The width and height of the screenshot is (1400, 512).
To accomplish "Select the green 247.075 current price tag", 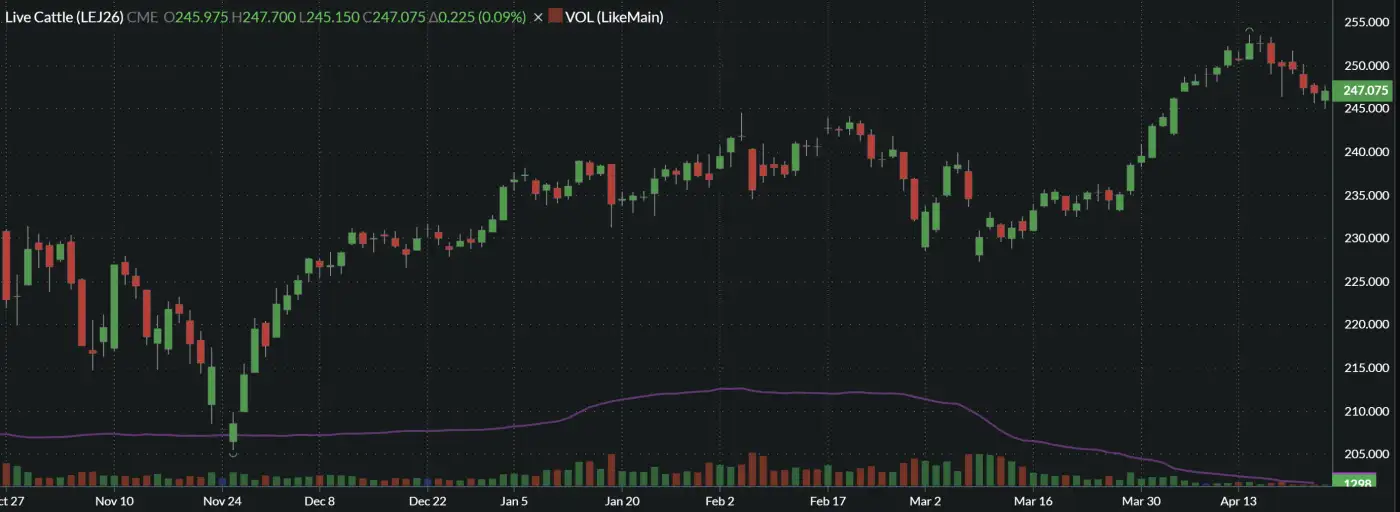I will (x=1366, y=90).
